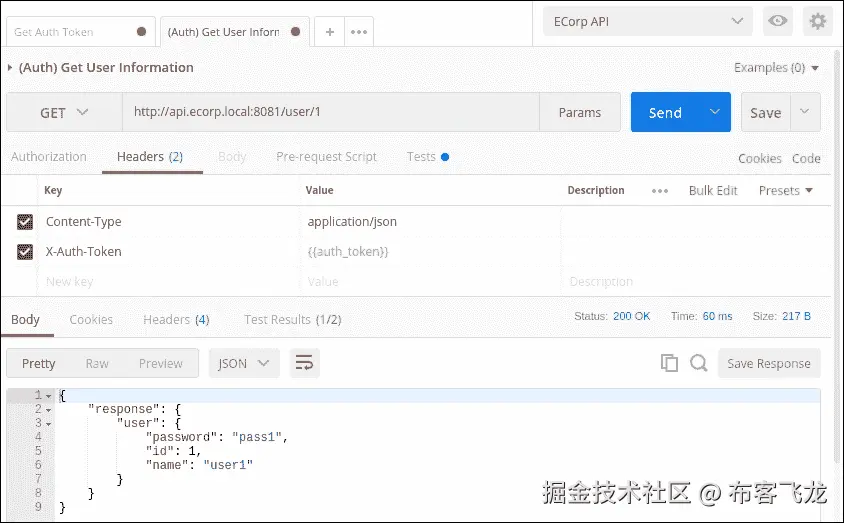The width and height of the screenshot is (844, 523).
Task: Save the current request
Action: click(x=766, y=112)
